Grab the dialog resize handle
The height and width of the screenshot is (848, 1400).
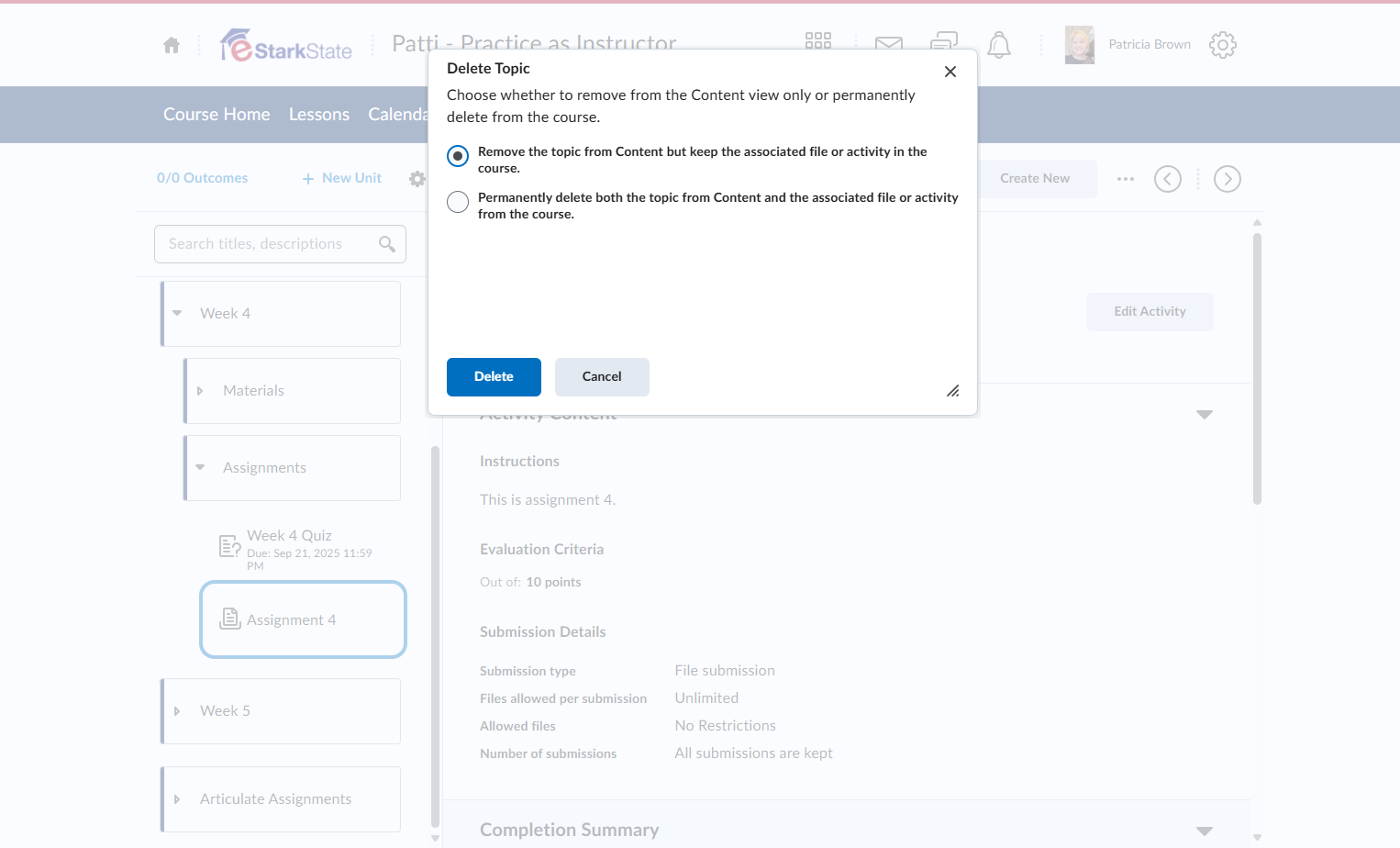[953, 391]
